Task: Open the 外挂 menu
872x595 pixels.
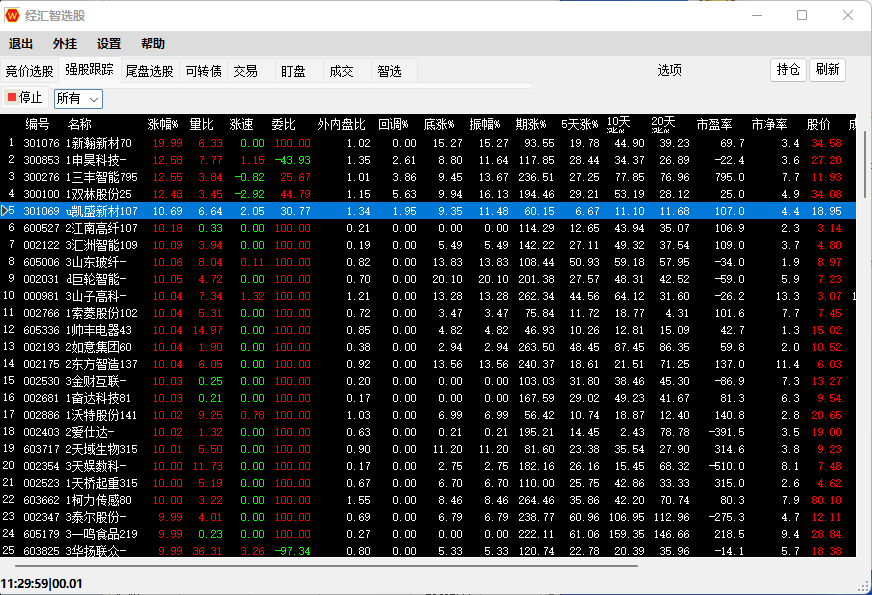Action: [x=65, y=43]
